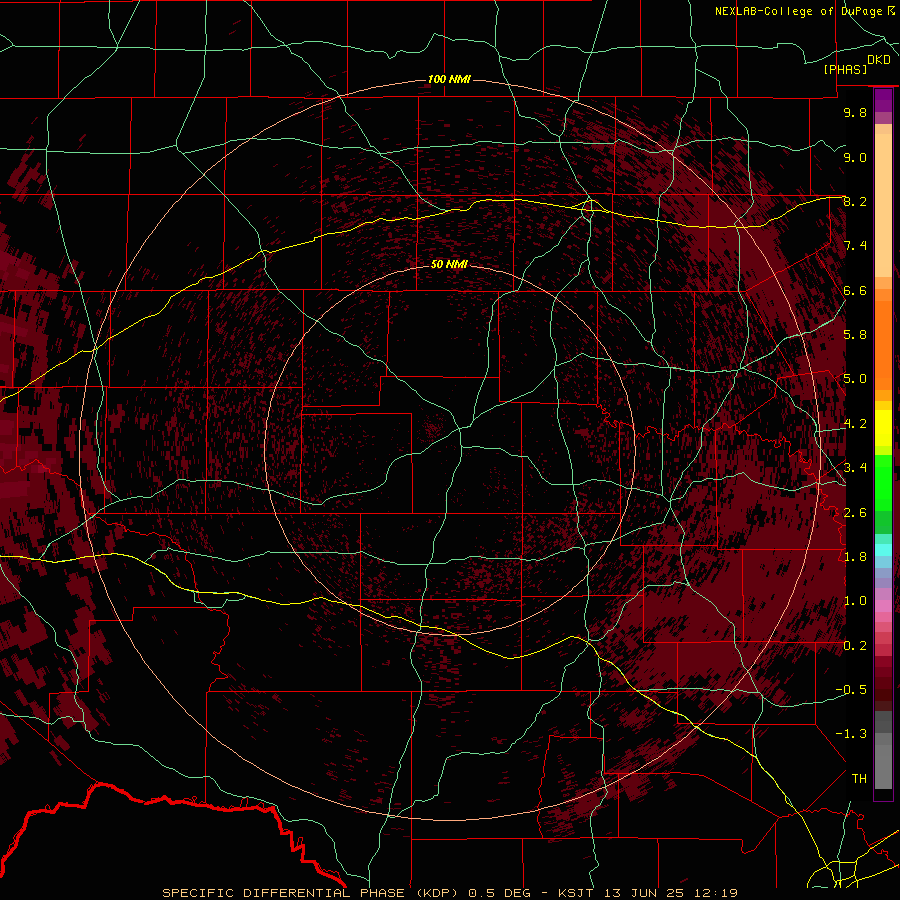The image size is (900, 900).
Task: Click the 1.0 legend value
Action: coord(855,601)
